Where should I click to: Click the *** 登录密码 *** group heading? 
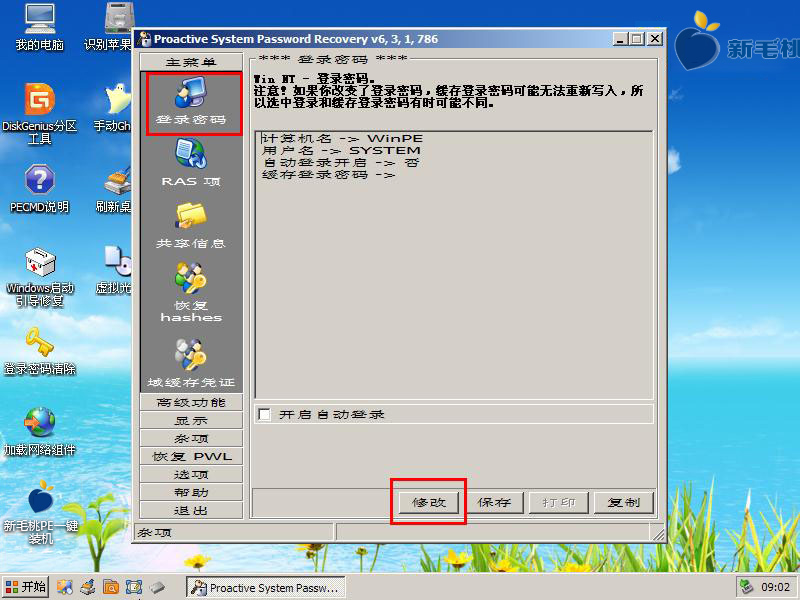pyautogui.click(x=333, y=59)
